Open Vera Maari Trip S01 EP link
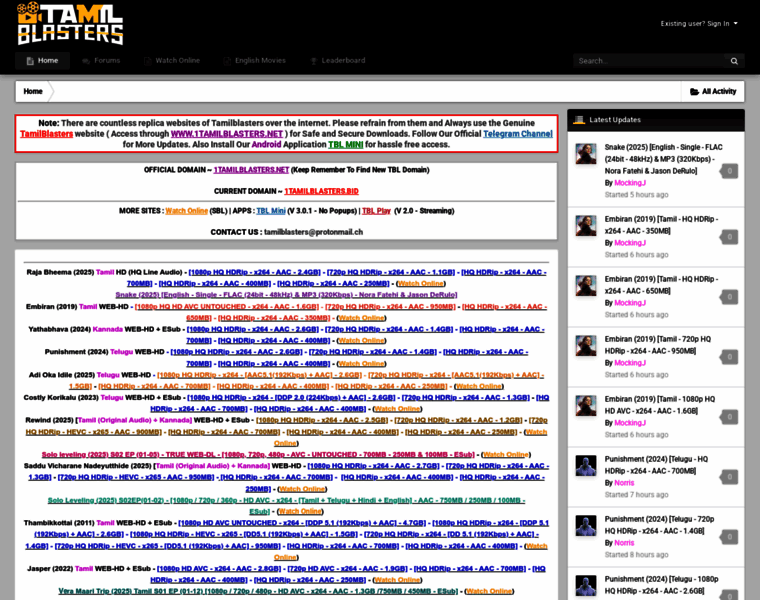The image size is (760, 600). click(258, 592)
